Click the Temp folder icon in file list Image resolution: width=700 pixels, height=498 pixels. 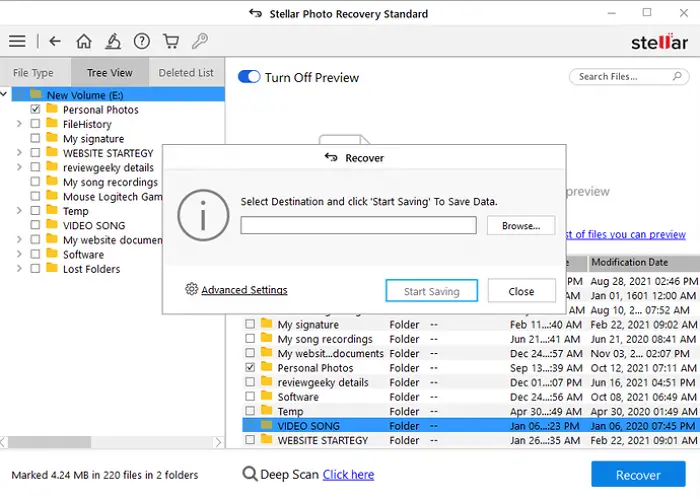tap(267, 411)
